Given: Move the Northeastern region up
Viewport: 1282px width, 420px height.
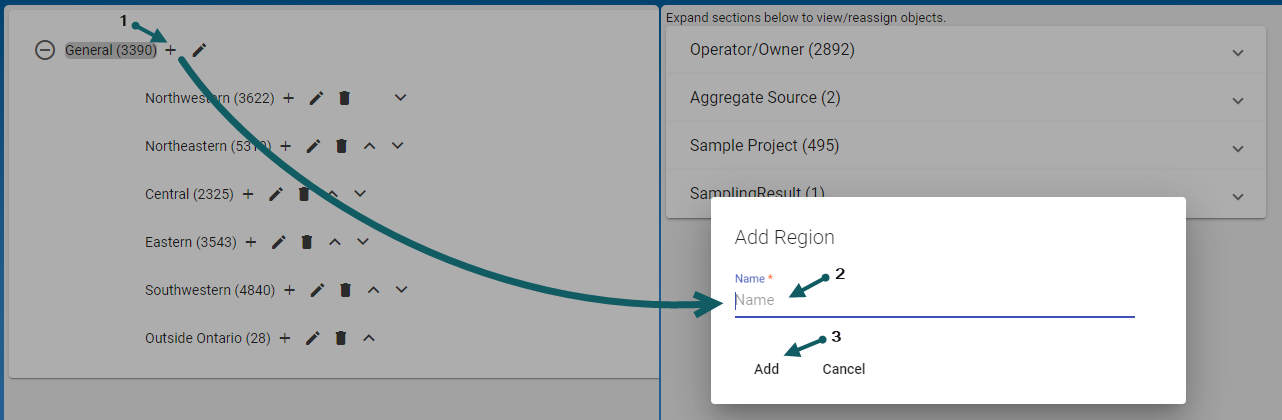Looking at the screenshot, I should [369, 146].
